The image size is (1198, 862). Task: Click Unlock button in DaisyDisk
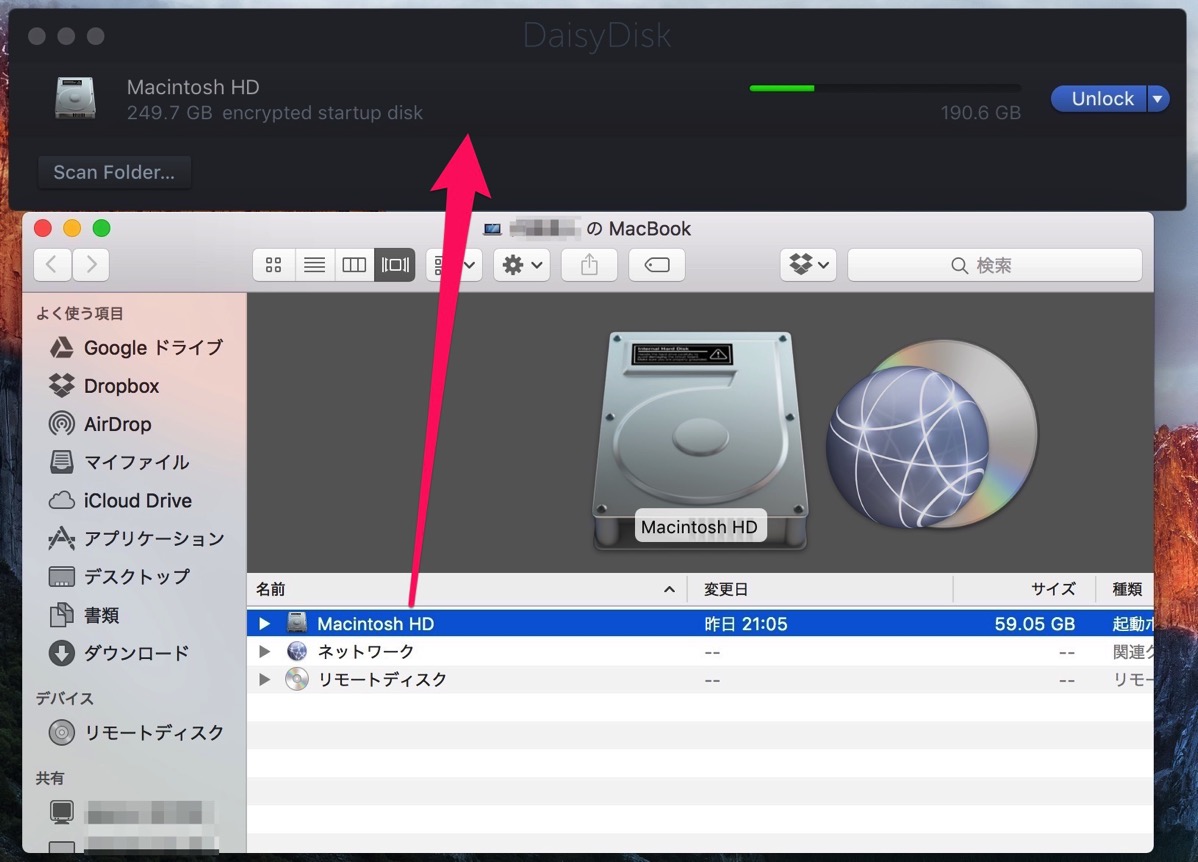coord(1099,99)
